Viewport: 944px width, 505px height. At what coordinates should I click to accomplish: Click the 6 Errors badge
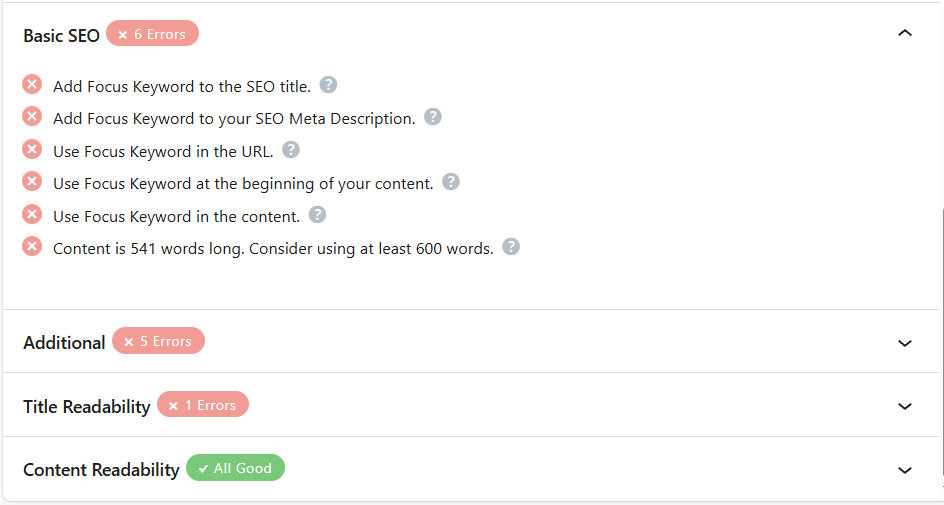152,34
